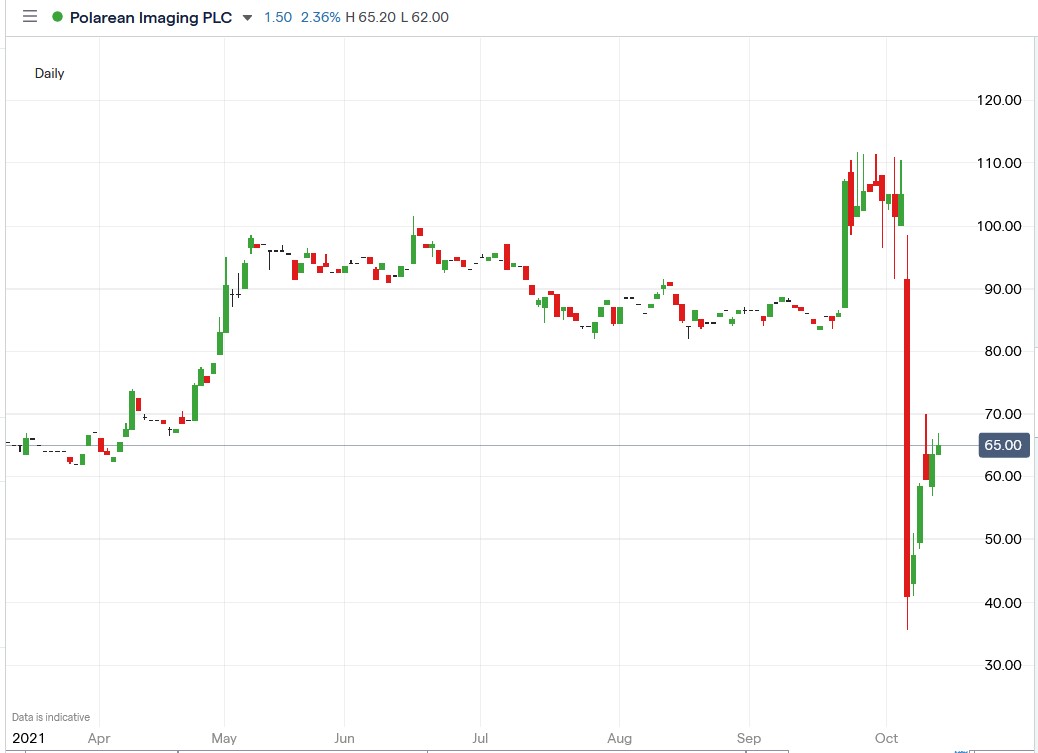The height and width of the screenshot is (753, 1038).
Task: Click the Jul label on the date axis
Action: pyautogui.click(x=480, y=738)
